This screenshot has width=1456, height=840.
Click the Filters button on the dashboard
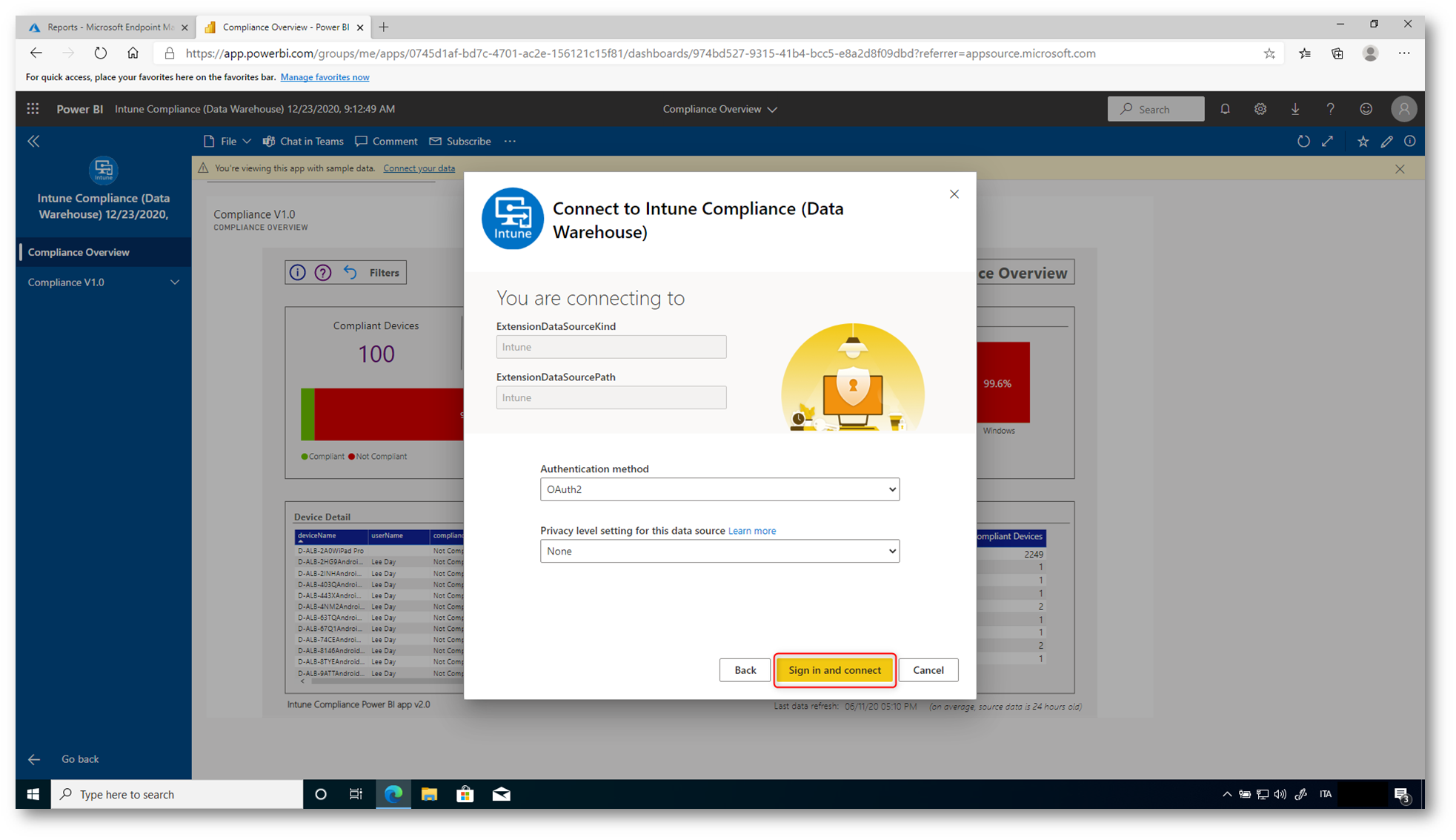(x=384, y=273)
